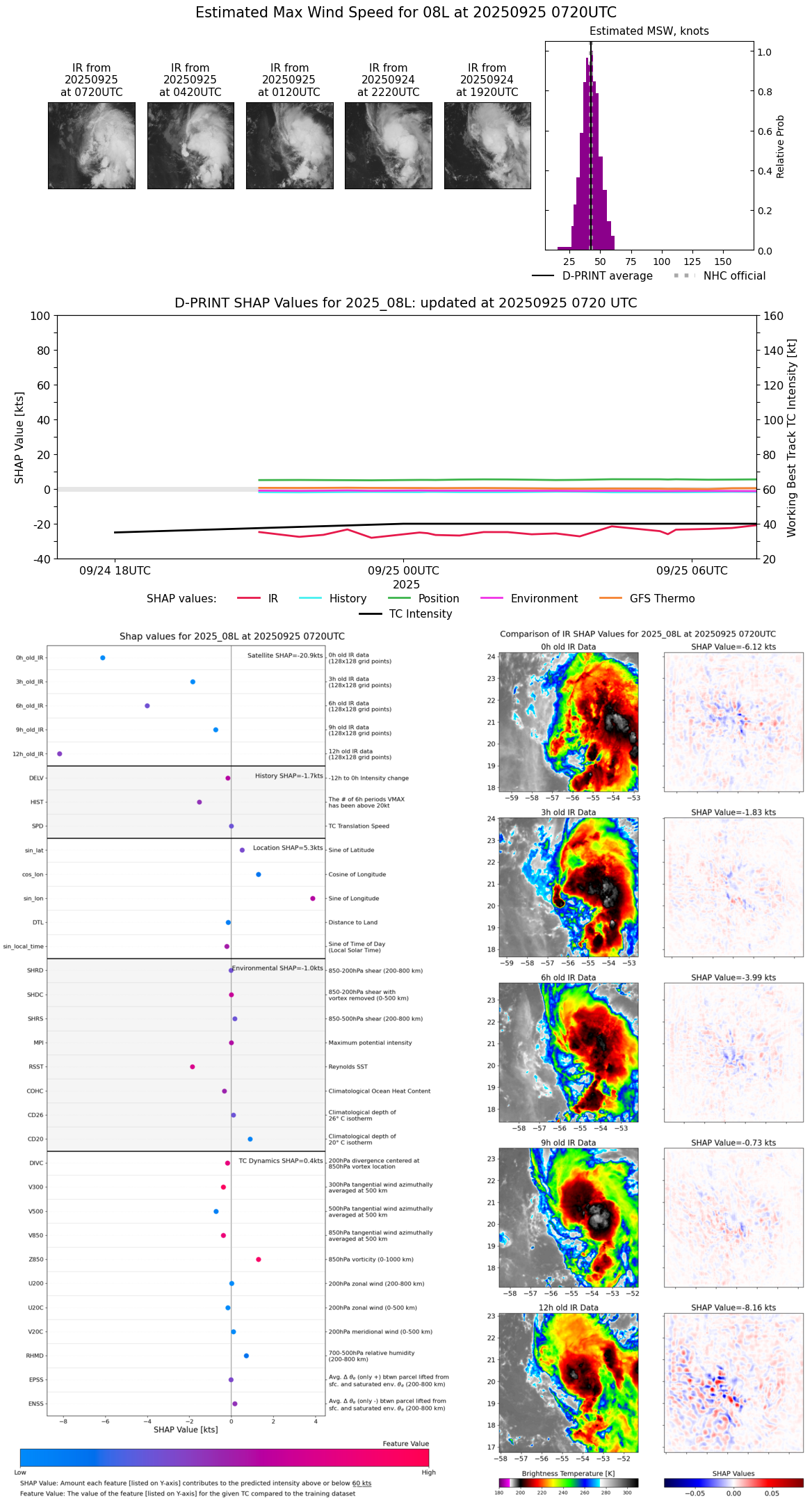Click the 12h SHAP map labeled -8.16 kts
Screen dimensions: 812x1501
(x=733, y=1382)
